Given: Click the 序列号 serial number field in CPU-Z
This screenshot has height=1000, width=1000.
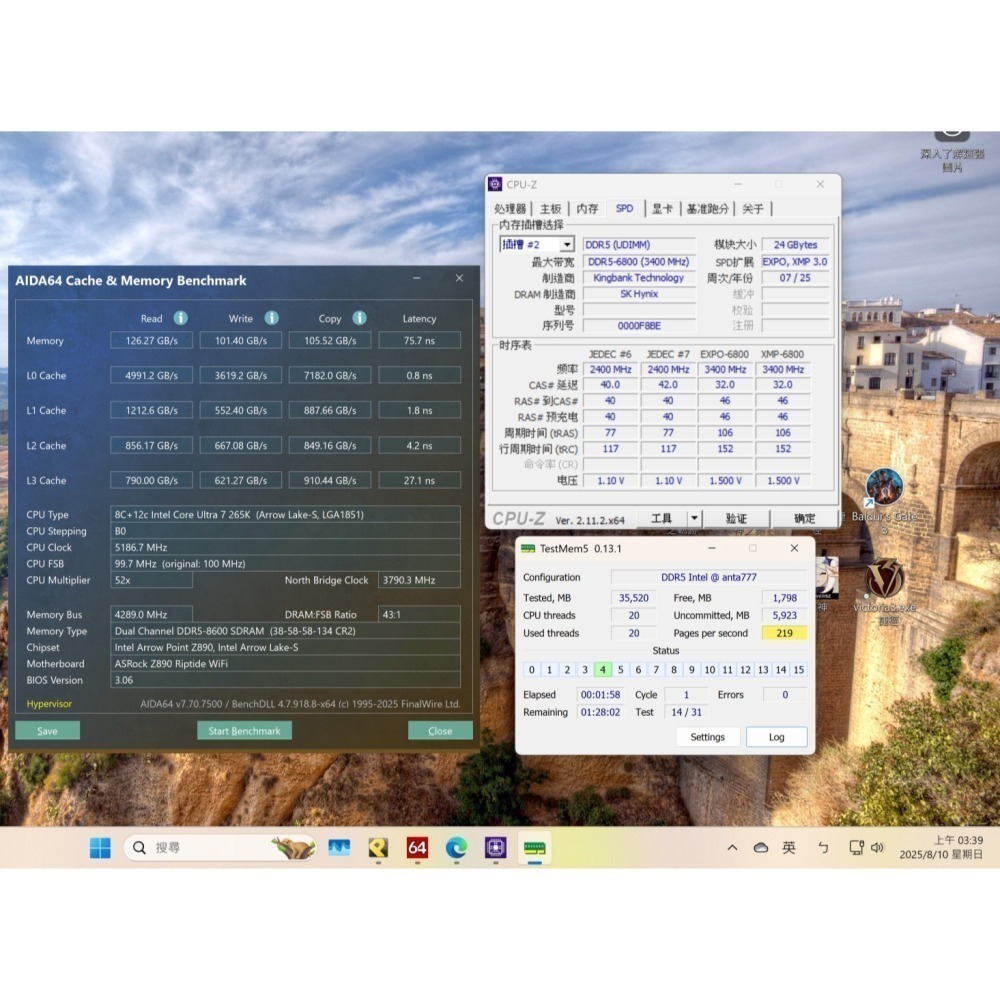Looking at the screenshot, I should point(638,325).
